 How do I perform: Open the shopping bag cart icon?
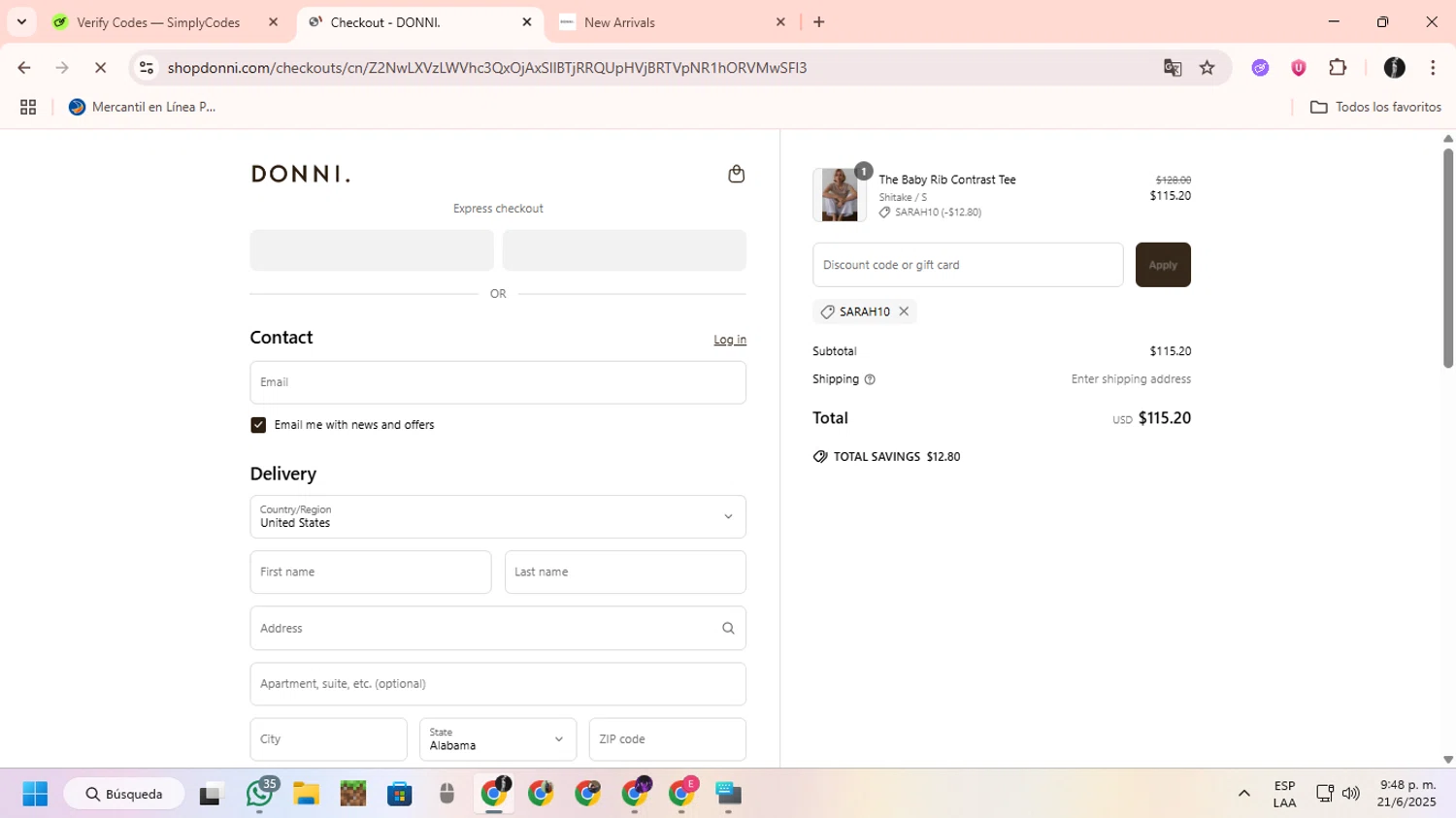click(x=736, y=174)
